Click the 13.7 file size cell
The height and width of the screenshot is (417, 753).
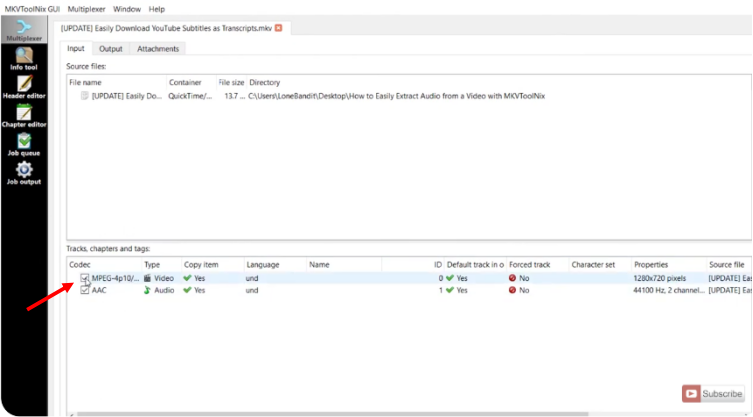[x=235, y=96]
